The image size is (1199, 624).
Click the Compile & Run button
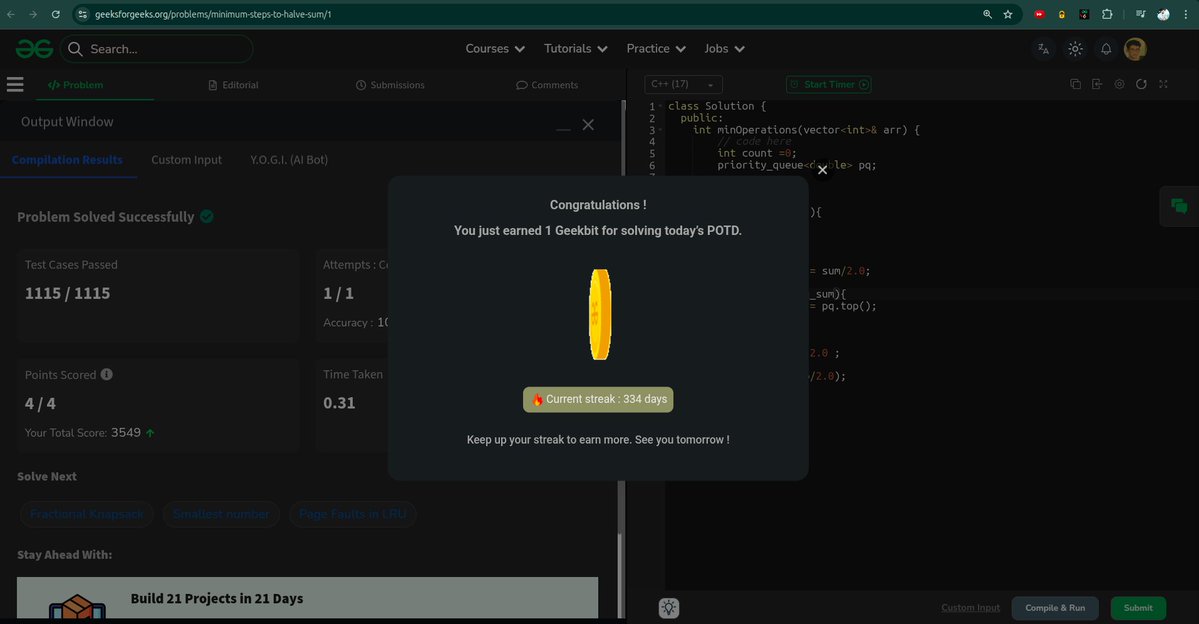(1055, 608)
